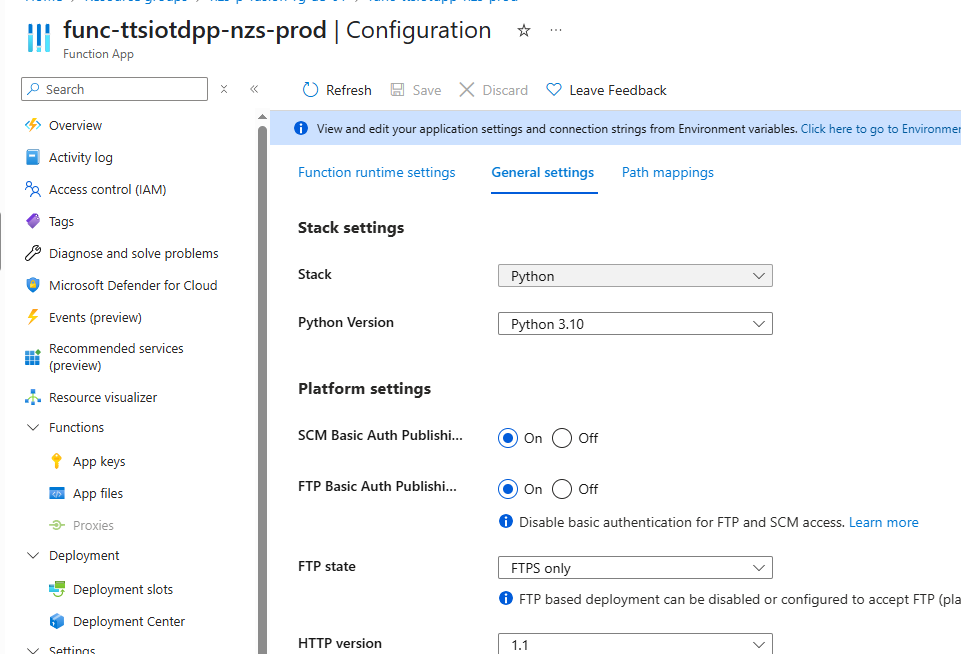Open Diagnose and solve problems
Viewport: 961px width, 654px height.
134,253
